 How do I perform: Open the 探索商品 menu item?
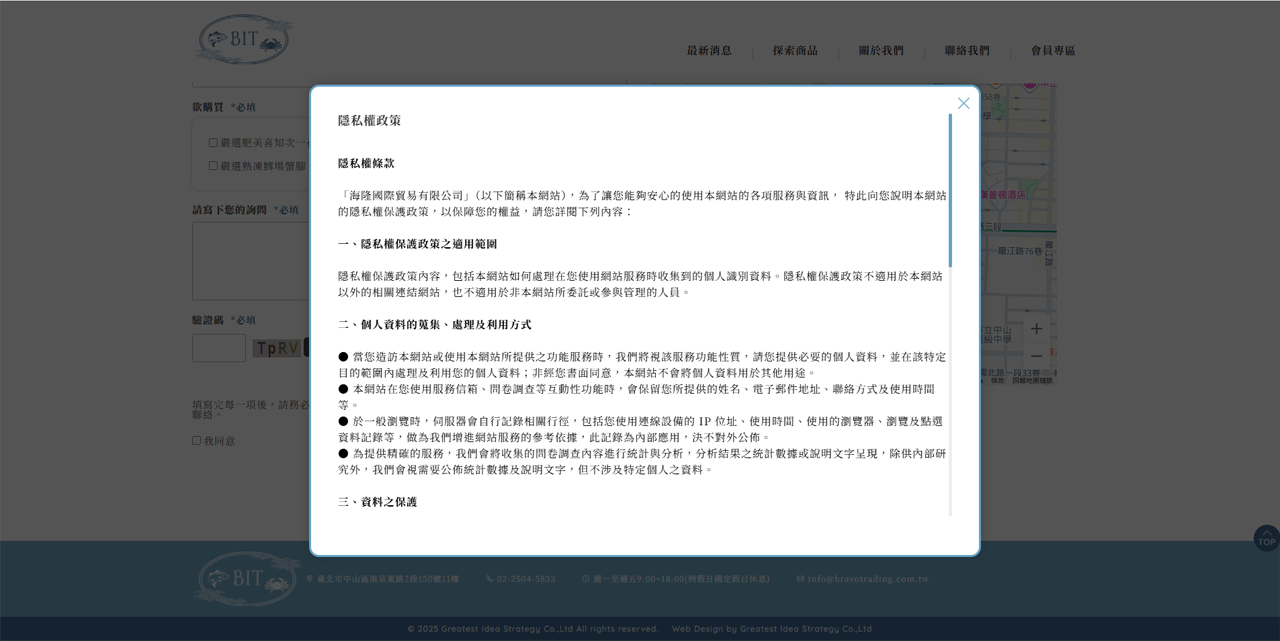pos(795,51)
